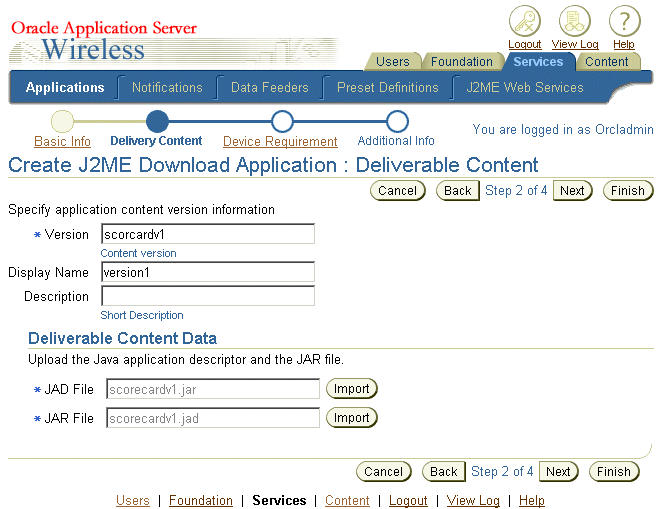Click the Delivery Content step circle
Viewport: 663px width, 509px height.
[x=157, y=121]
